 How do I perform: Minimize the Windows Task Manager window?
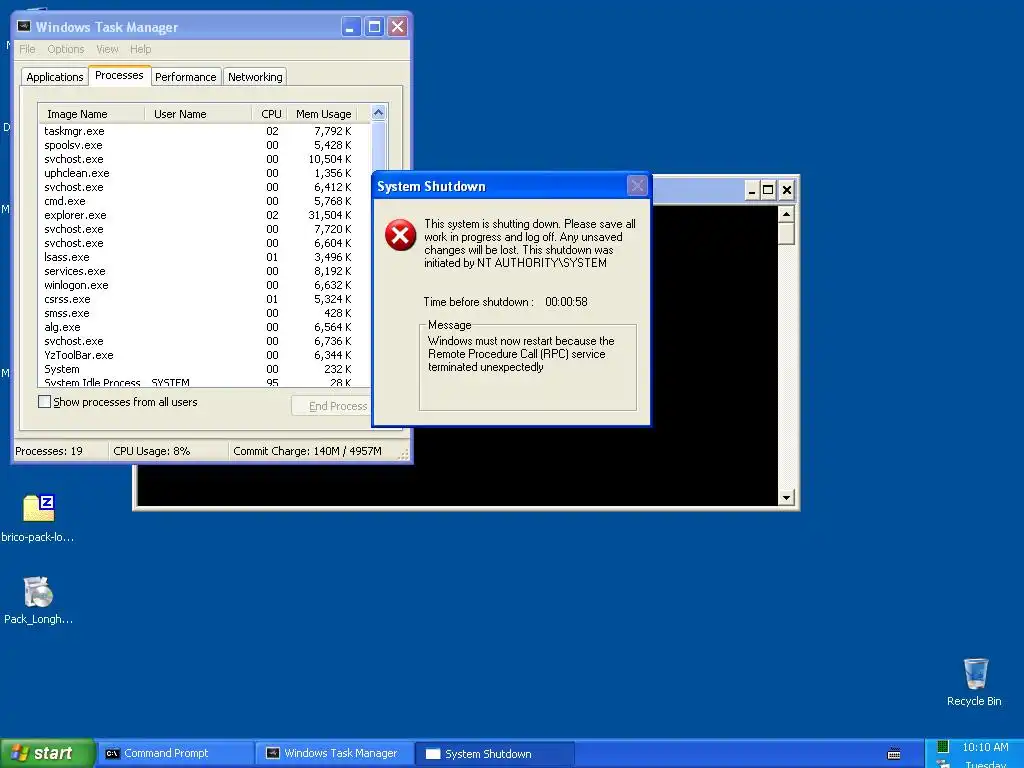coord(351,27)
